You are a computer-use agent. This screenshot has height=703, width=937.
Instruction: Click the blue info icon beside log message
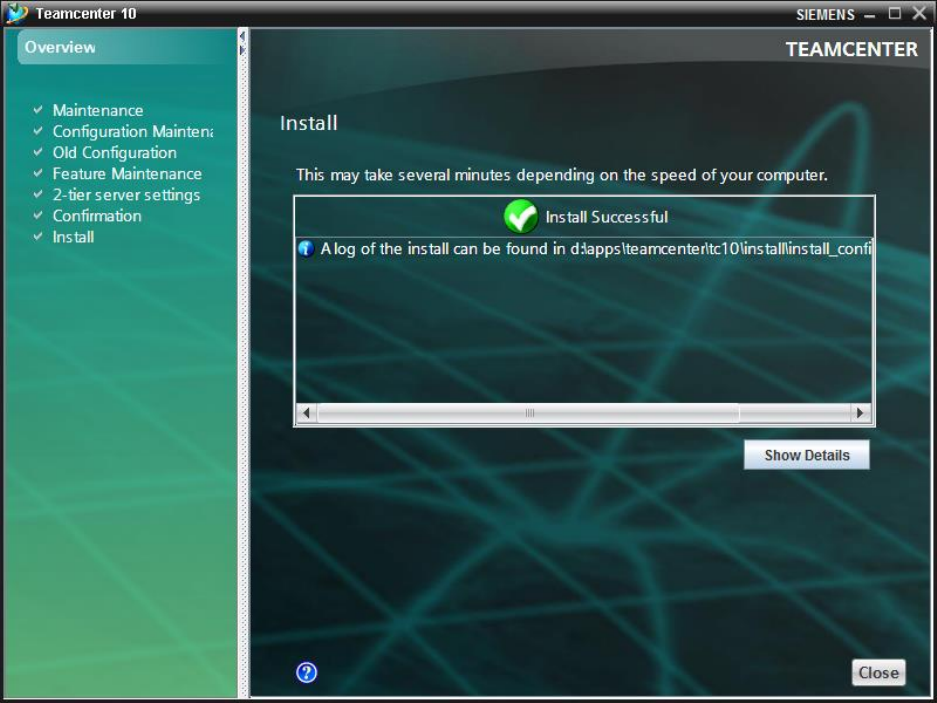pyautogui.click(x=306, y=248)
